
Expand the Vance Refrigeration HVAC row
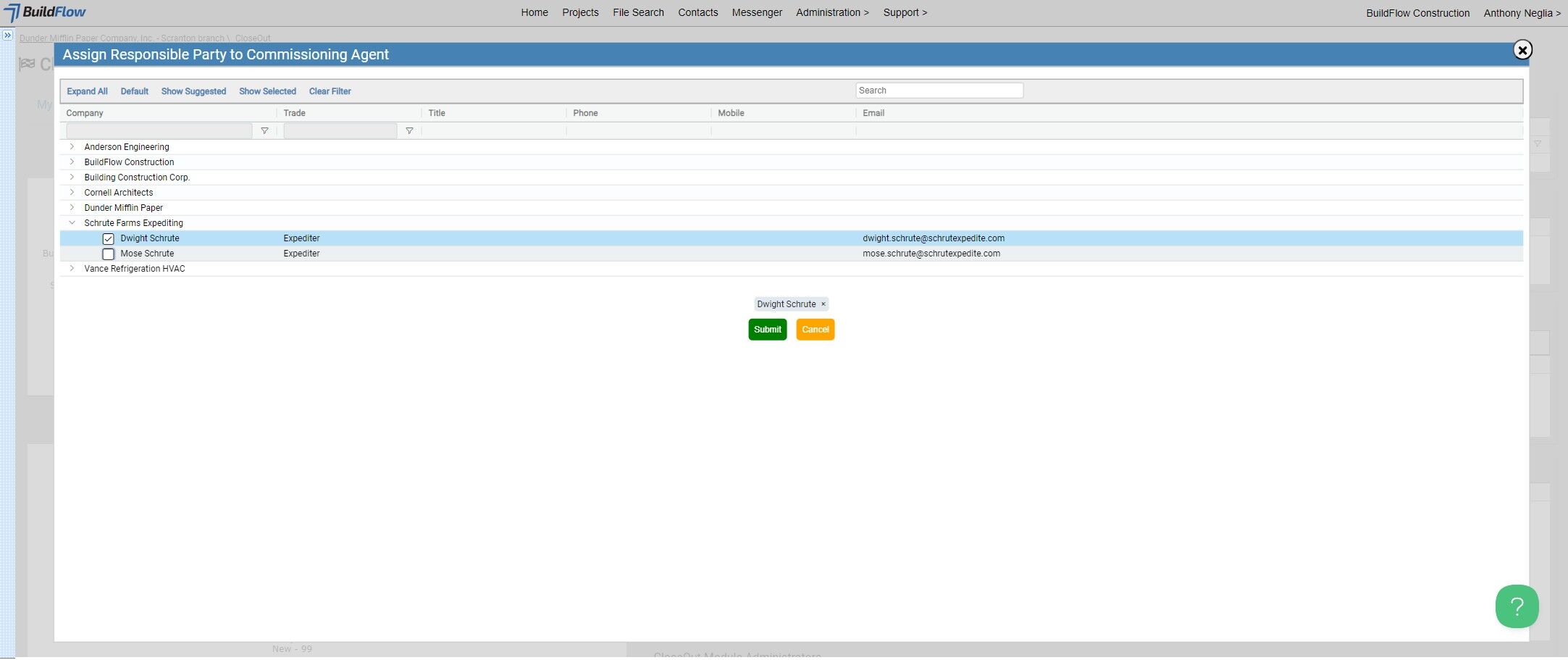coord(72,269)
